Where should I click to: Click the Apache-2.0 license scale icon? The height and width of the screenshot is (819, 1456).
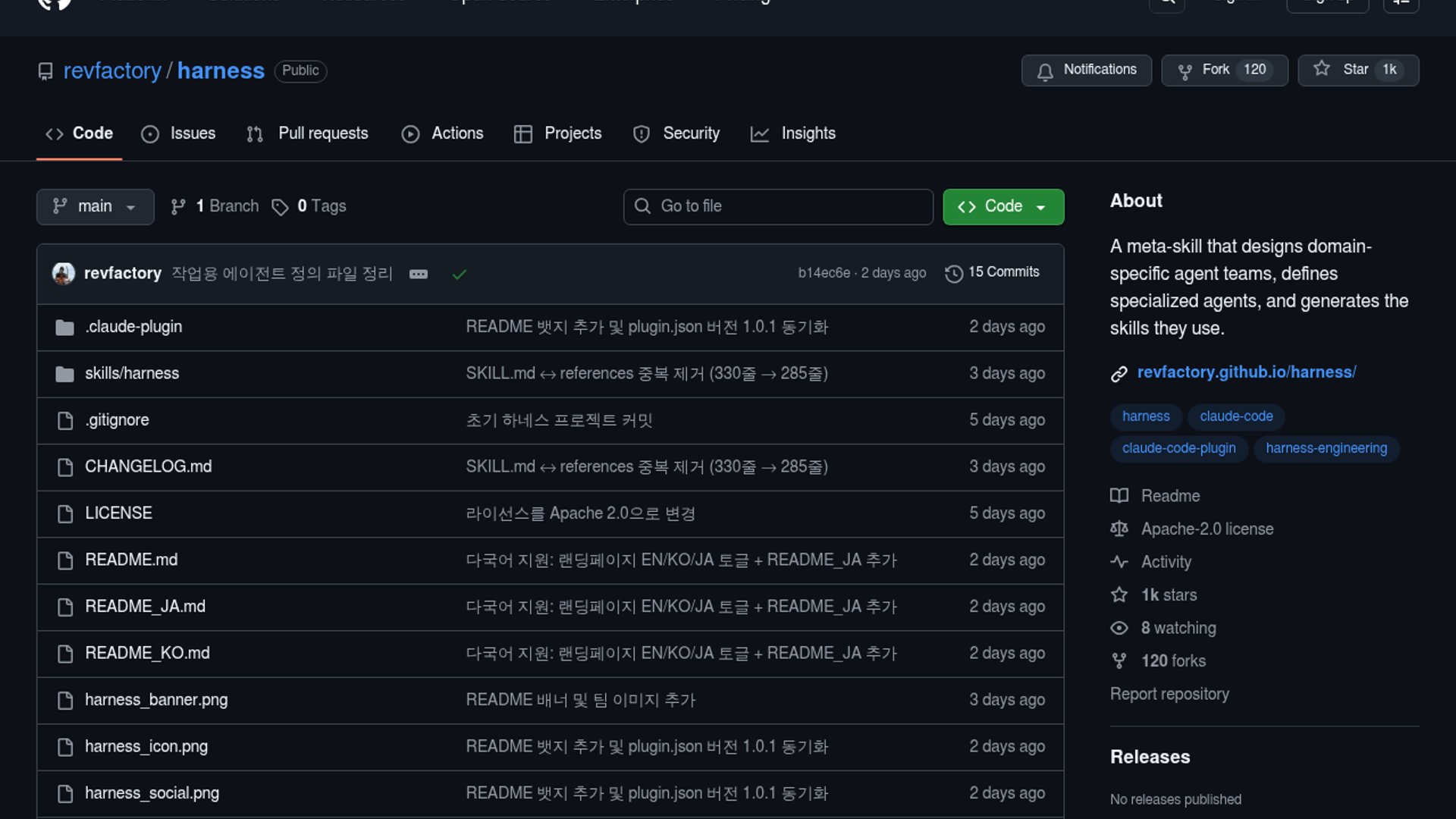(x=1119, y=529)
